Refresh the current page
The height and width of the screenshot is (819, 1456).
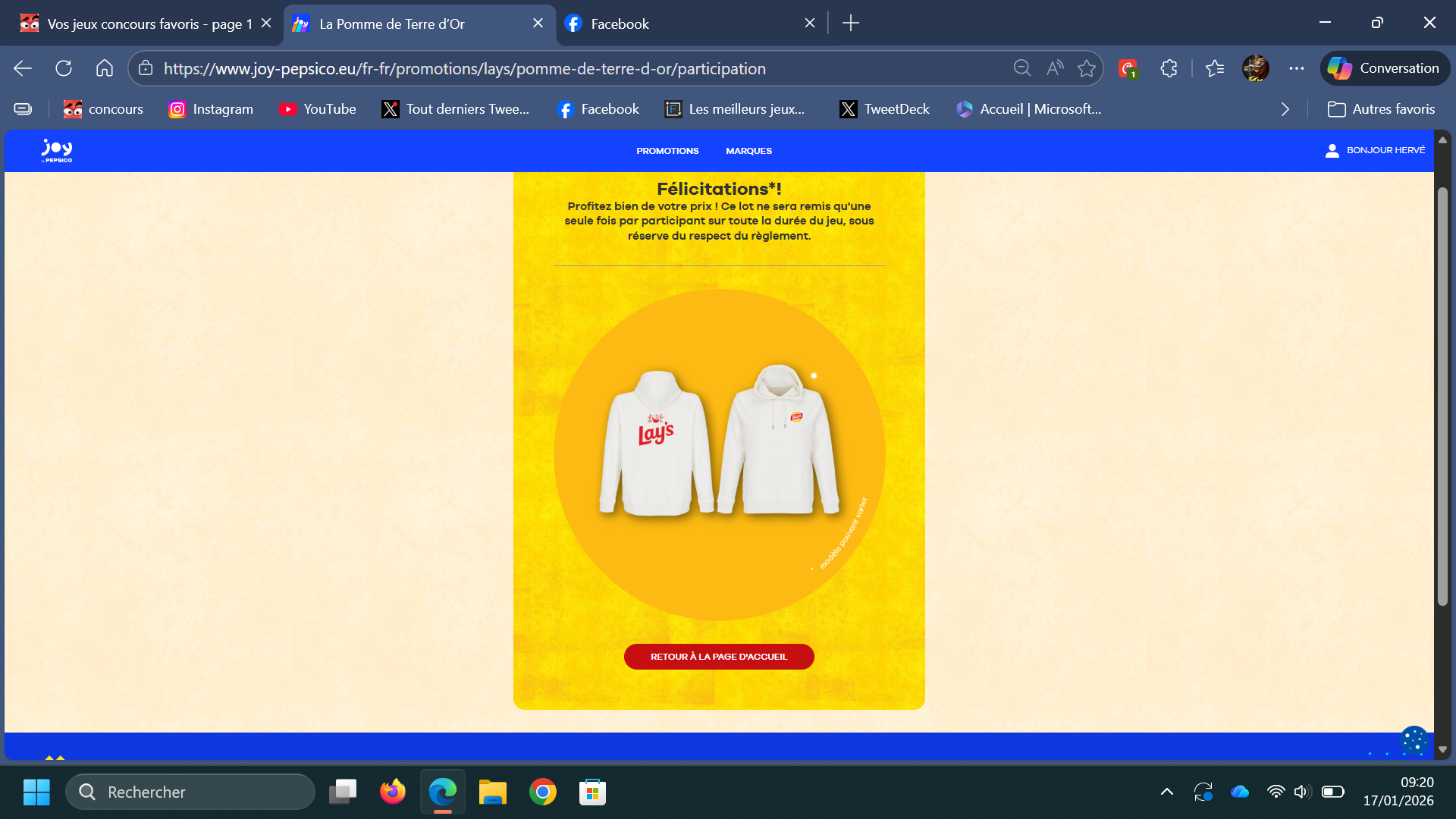(64, 68)
